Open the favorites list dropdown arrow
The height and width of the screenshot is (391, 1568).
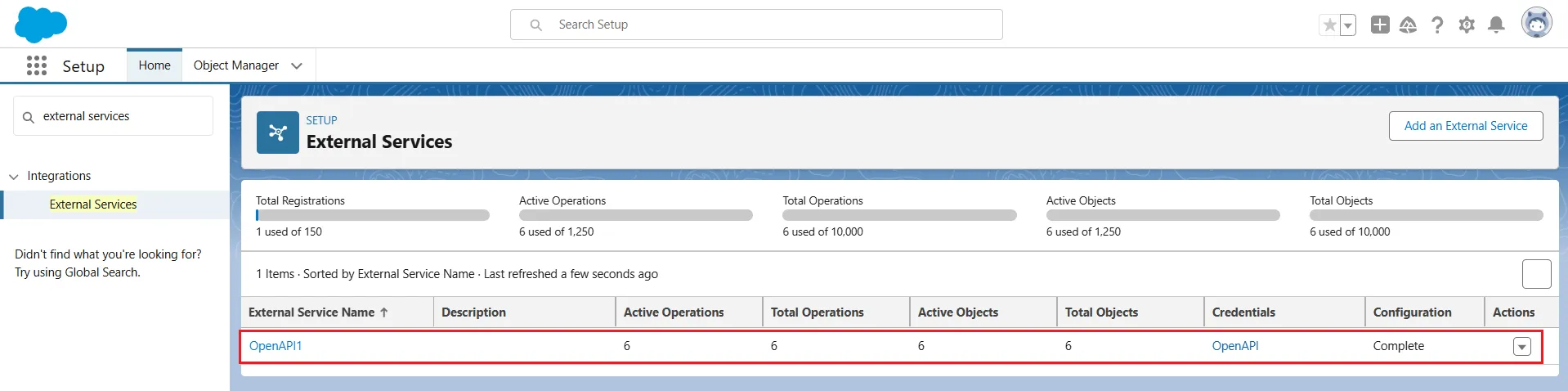click(1348, 25)
